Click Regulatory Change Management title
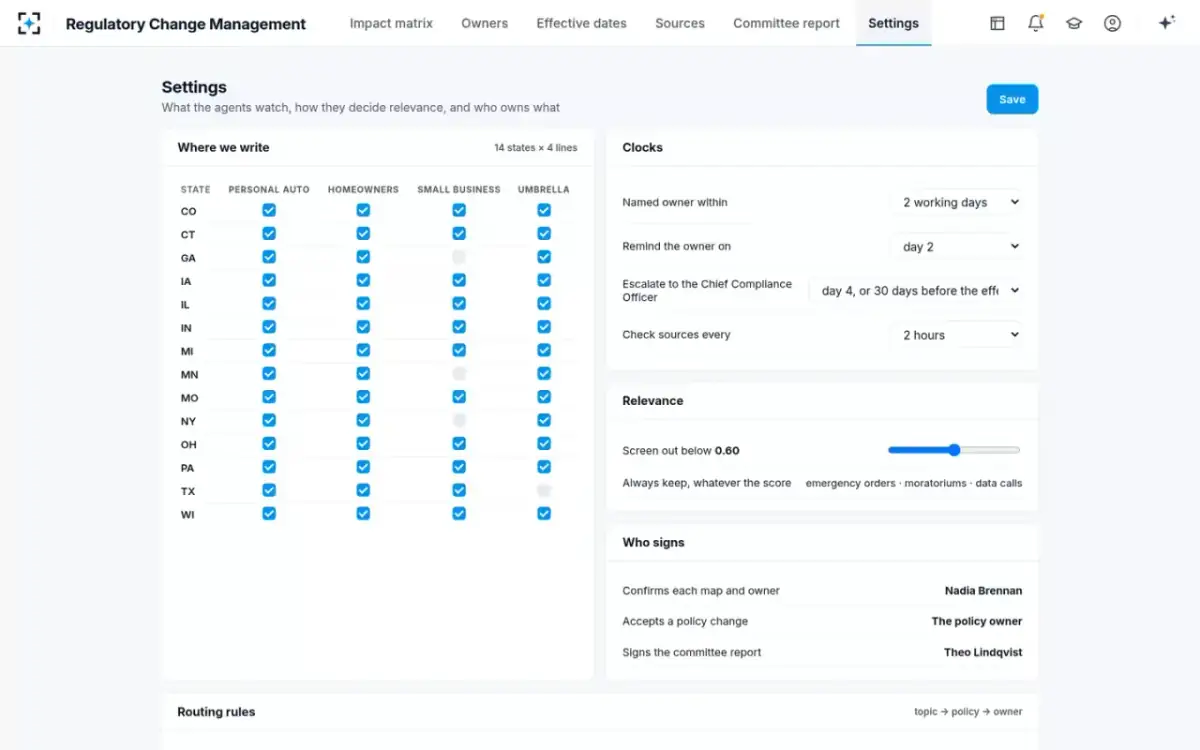The width and height of the screenshot is (1200, 750). 186,24
